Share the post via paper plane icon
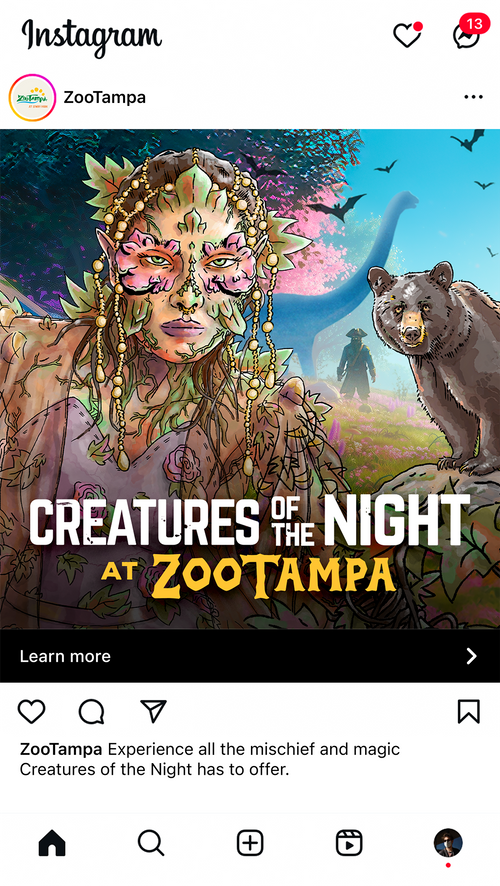This screenshot has width=500, height=886. (x=153, y=711)
